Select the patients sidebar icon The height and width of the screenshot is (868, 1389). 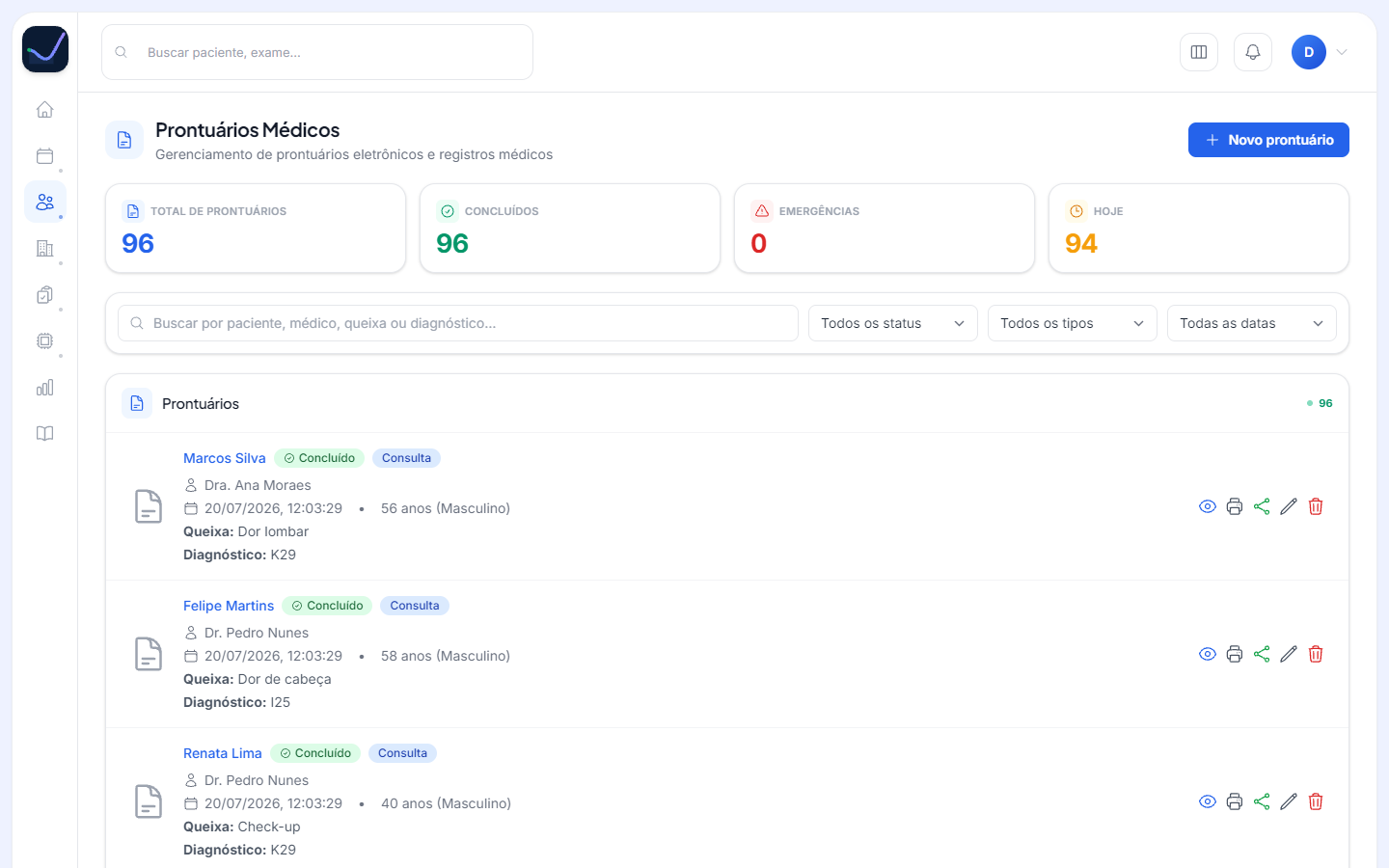(x=44, y=203)
